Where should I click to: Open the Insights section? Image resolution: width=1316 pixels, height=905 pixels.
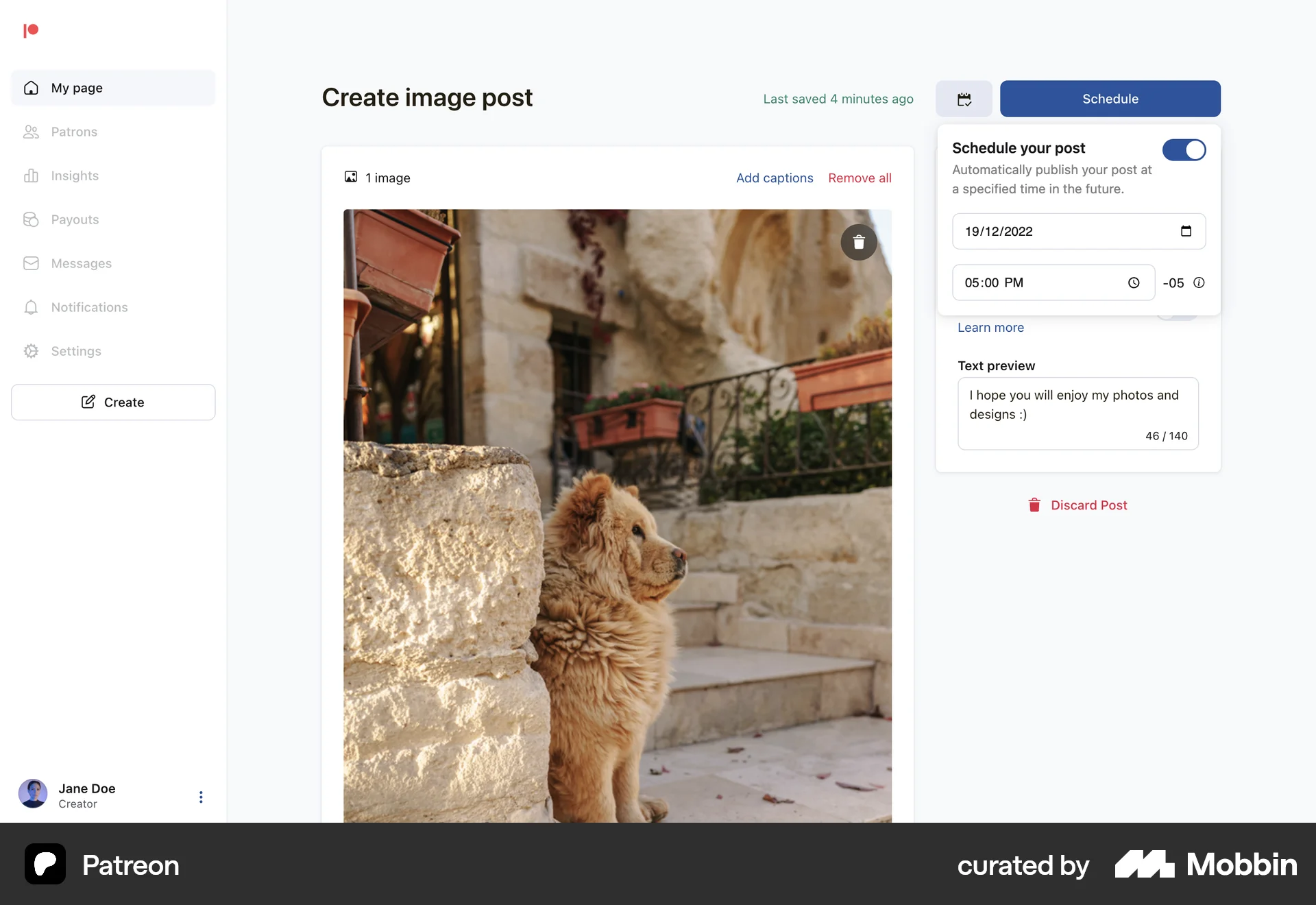74,176
